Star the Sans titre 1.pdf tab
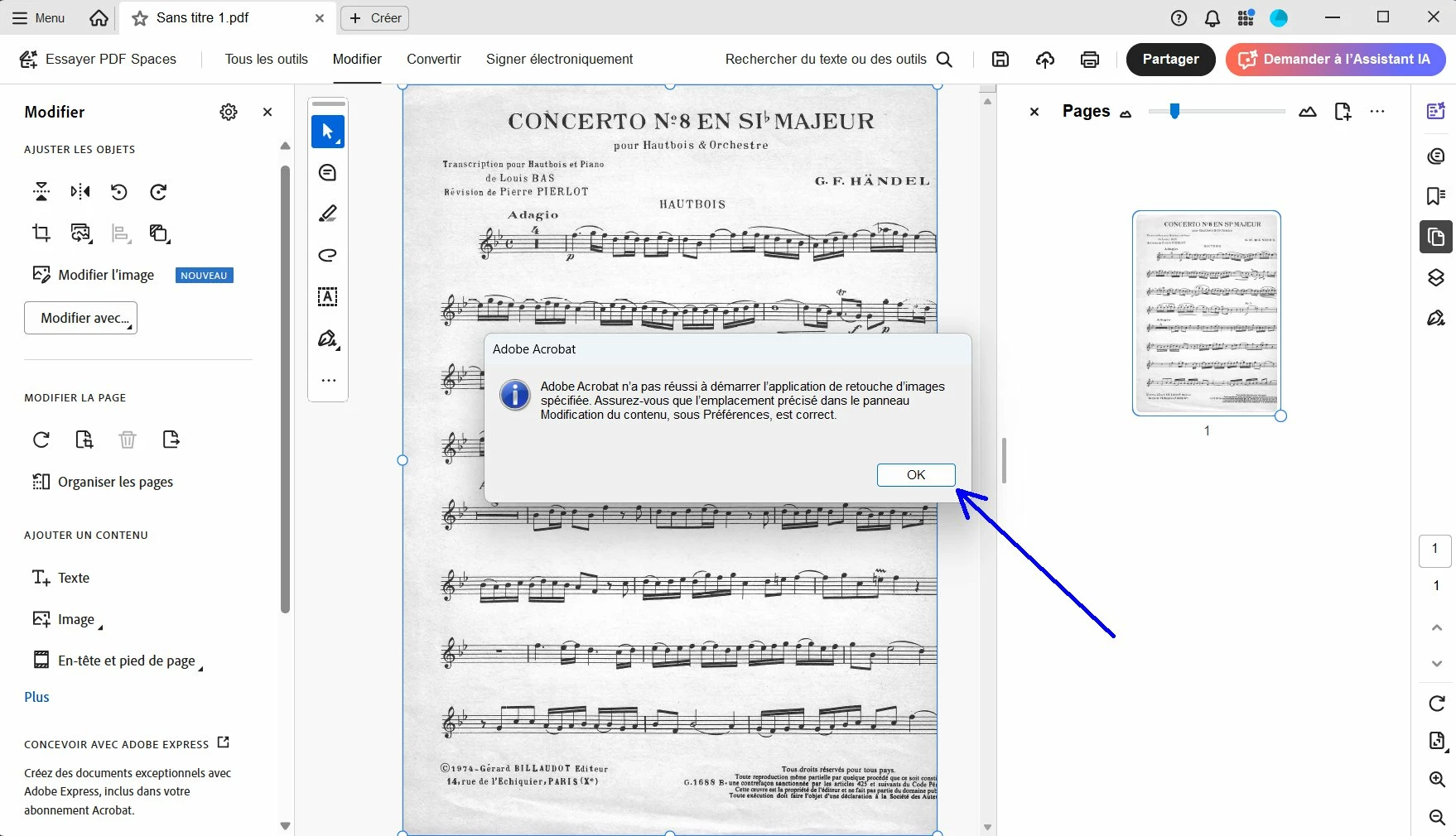 pos(140,18)
